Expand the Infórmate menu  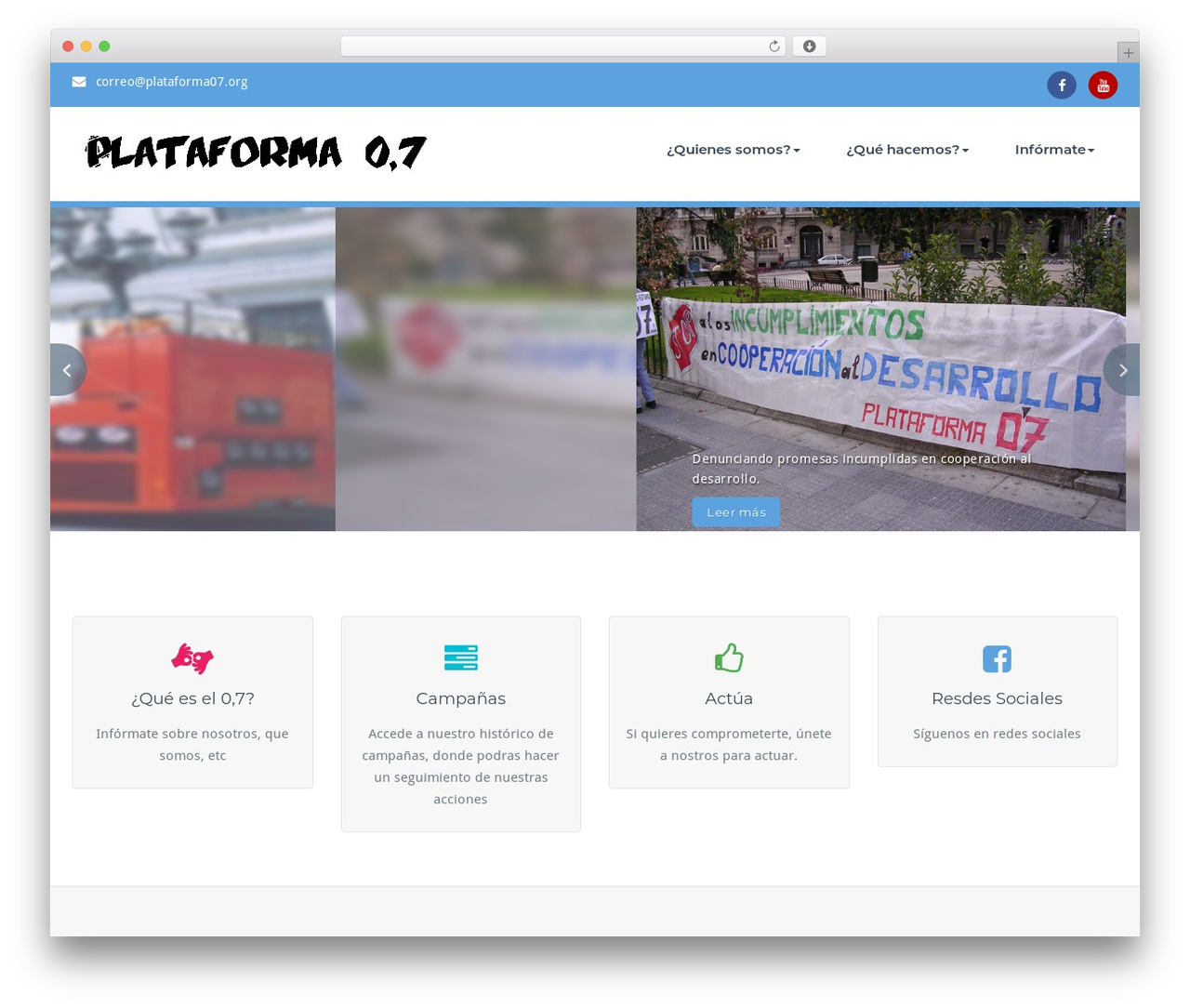(x=1054, y=150)
